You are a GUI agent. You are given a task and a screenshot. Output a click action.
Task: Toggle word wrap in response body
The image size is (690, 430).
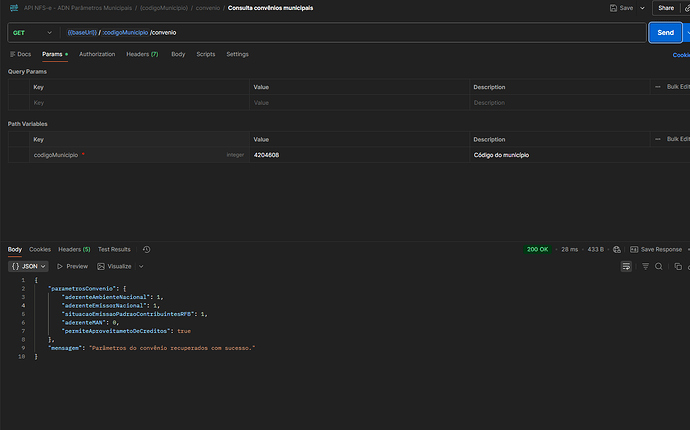[x=626, y=266]
